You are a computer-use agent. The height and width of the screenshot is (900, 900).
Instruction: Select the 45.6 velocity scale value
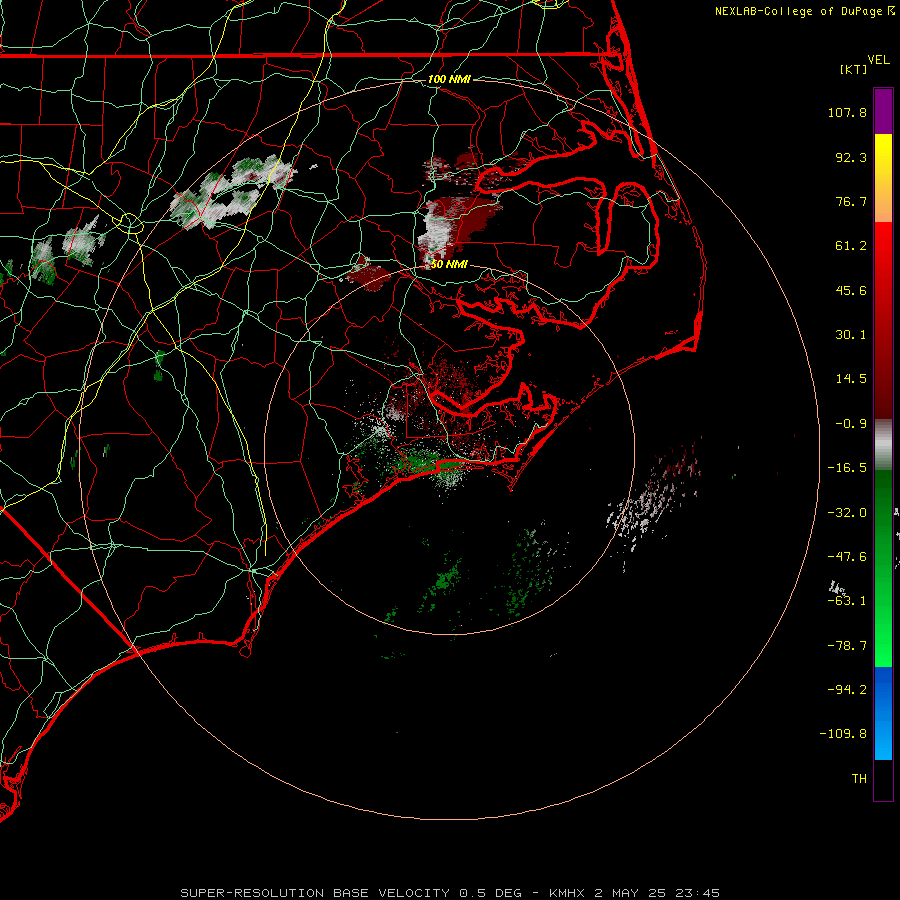pos(851,290)
